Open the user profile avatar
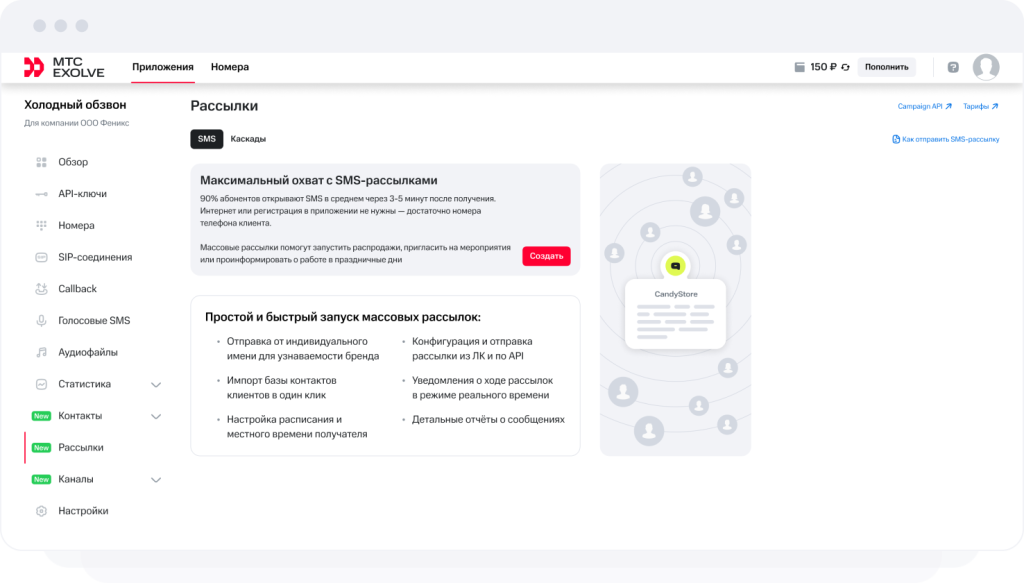 point(986,67)
